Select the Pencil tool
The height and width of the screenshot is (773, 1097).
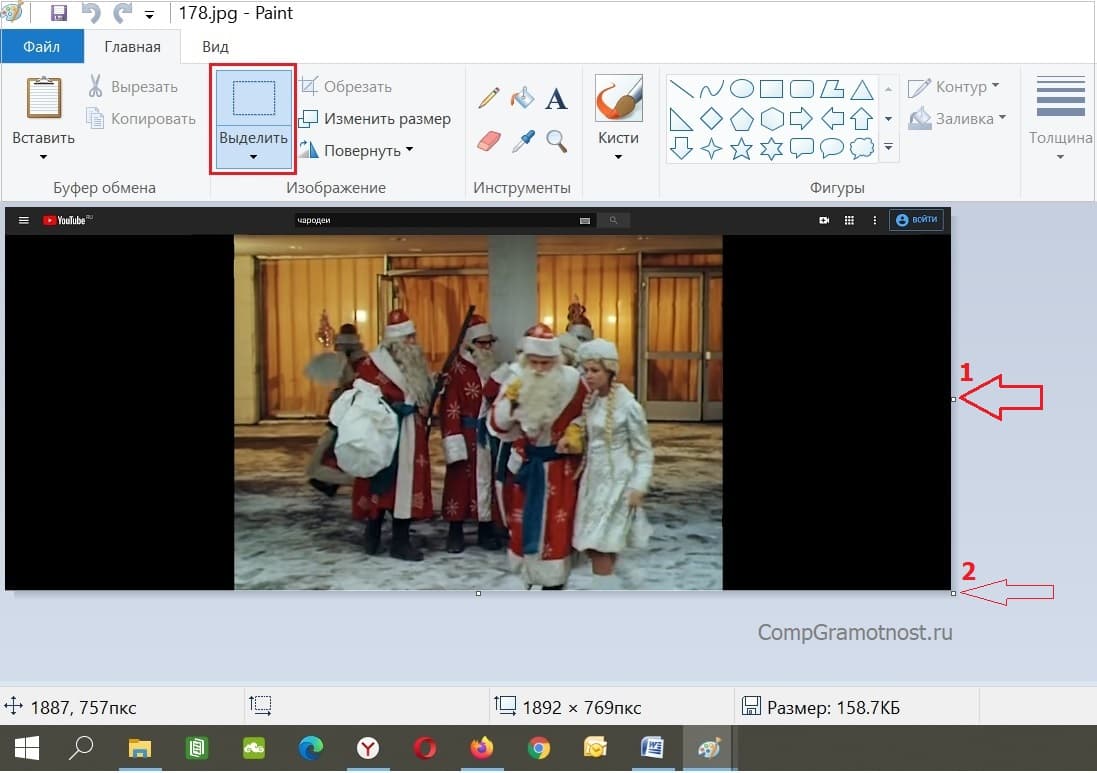[488, 98]
